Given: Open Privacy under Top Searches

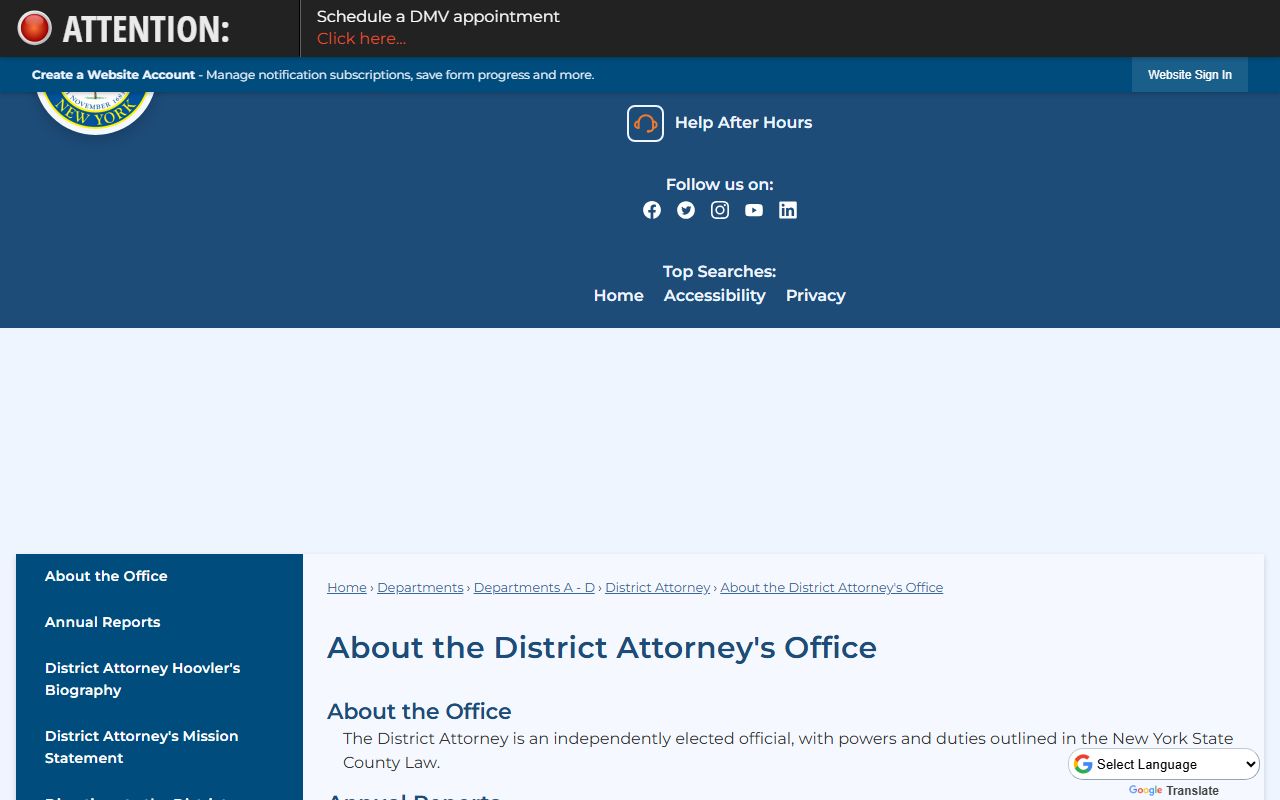Looking at the screenshot, I should pyautogui.click(x=816, y=296).
